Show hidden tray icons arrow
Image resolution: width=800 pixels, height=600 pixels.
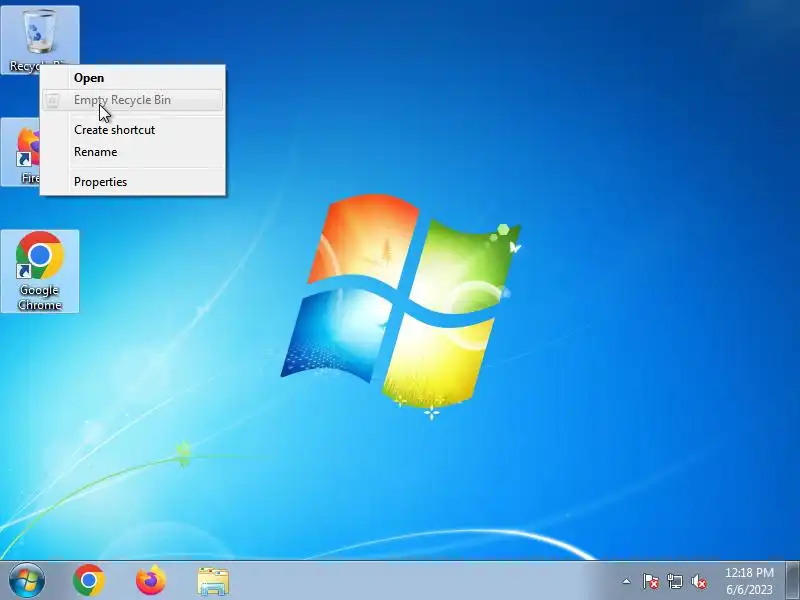(x=627, y=581)
